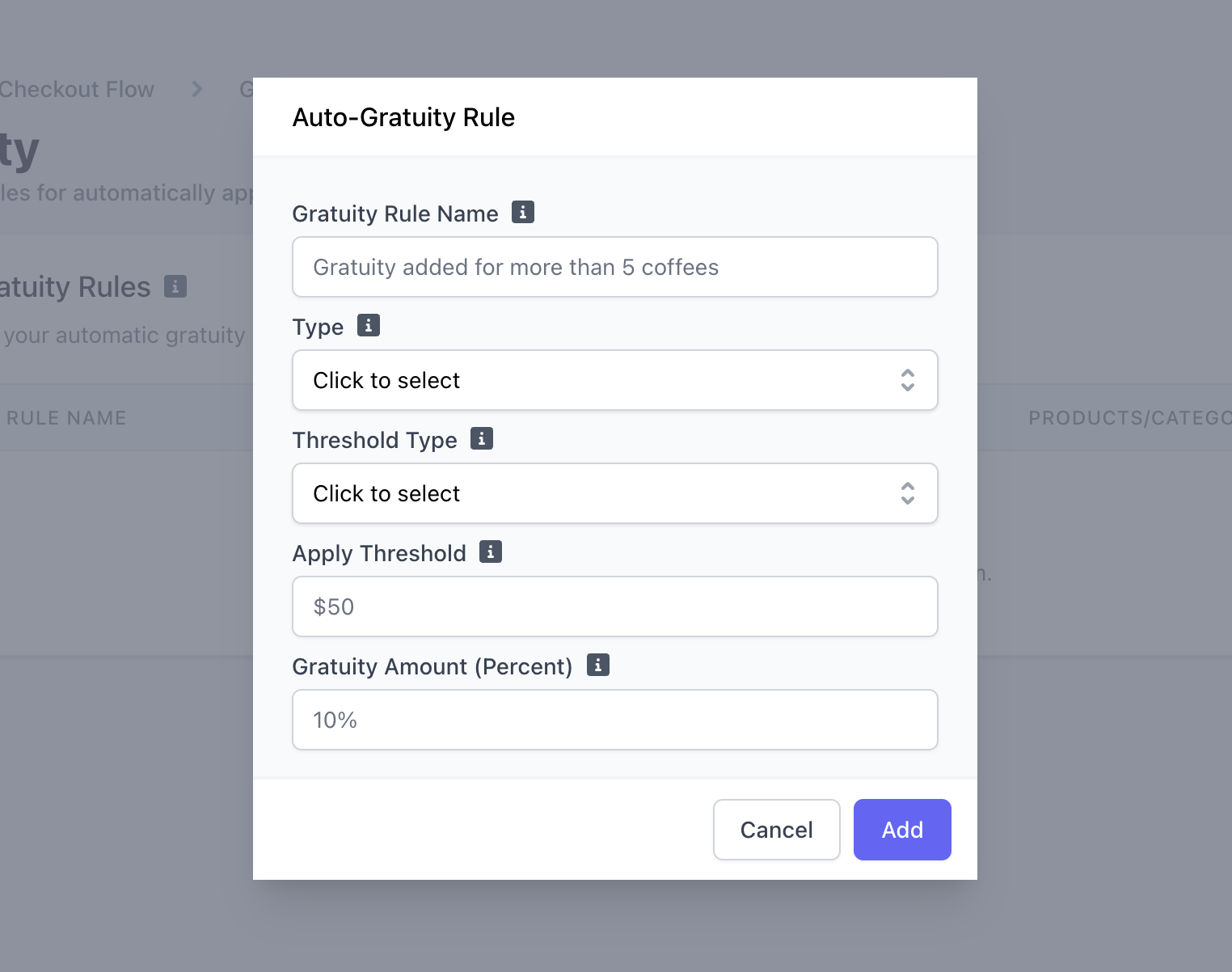The height and width of the screenshot is (972, 1232).
Task: Click the PRODUCTS/CATEGORIES column header
Action: (1129, 418)
